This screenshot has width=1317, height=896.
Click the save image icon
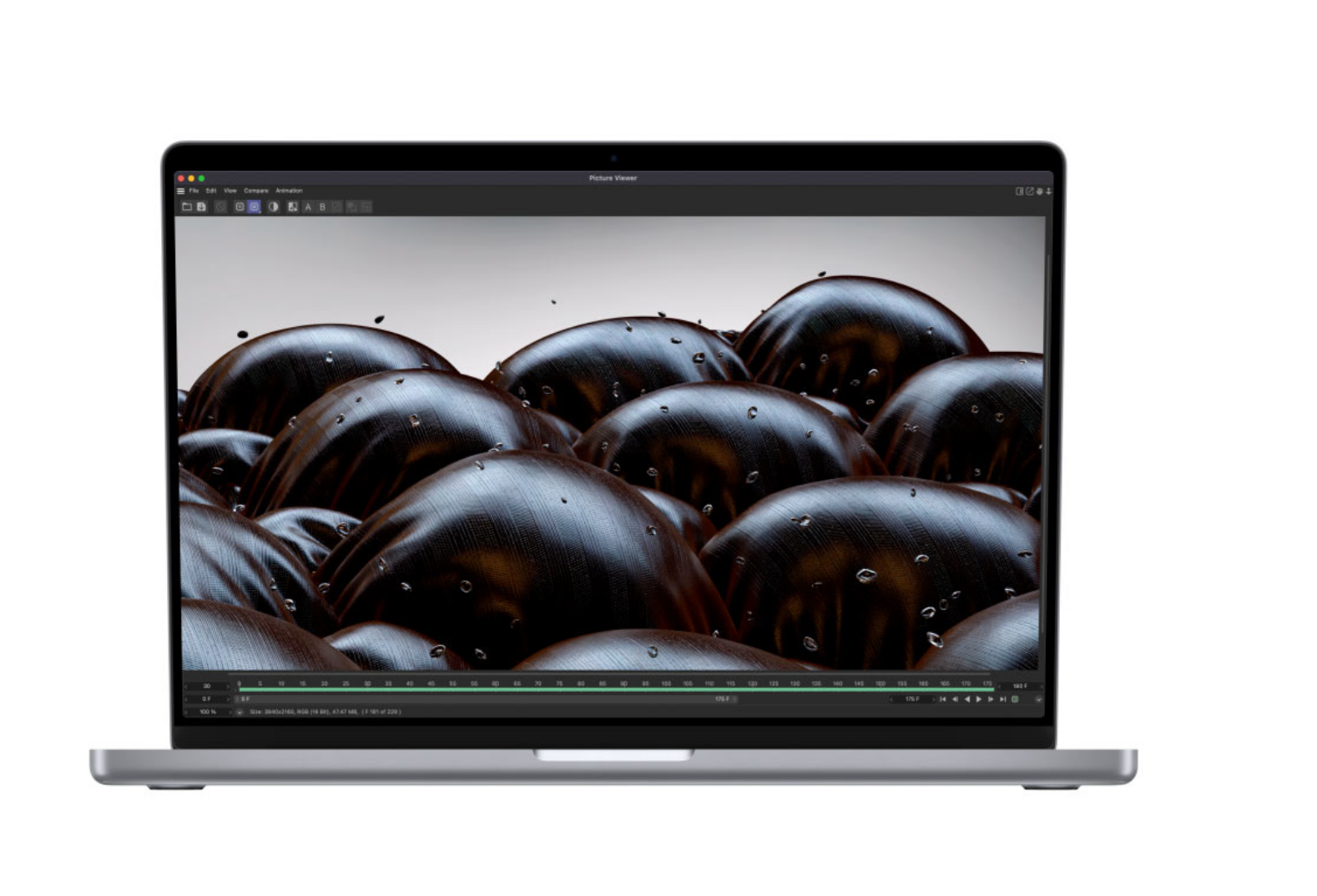pos(201,207)
